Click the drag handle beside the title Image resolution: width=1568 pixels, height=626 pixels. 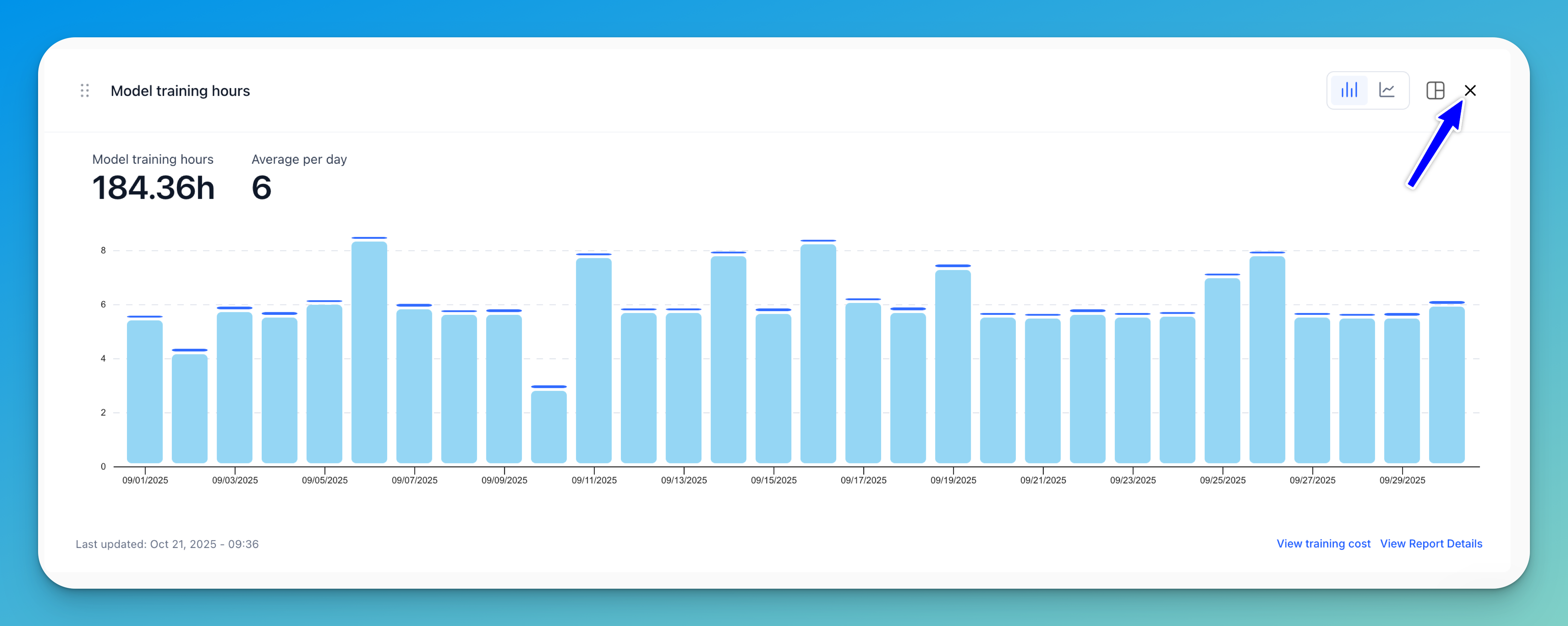85,91
